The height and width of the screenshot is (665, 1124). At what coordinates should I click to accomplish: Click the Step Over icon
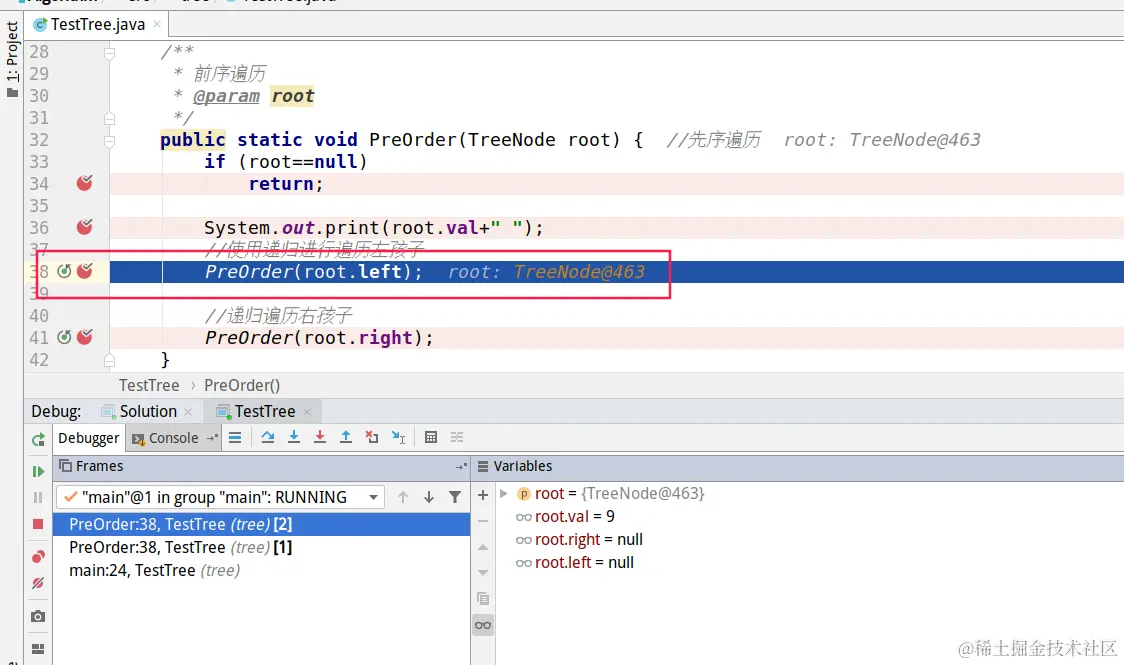(268, 437)
